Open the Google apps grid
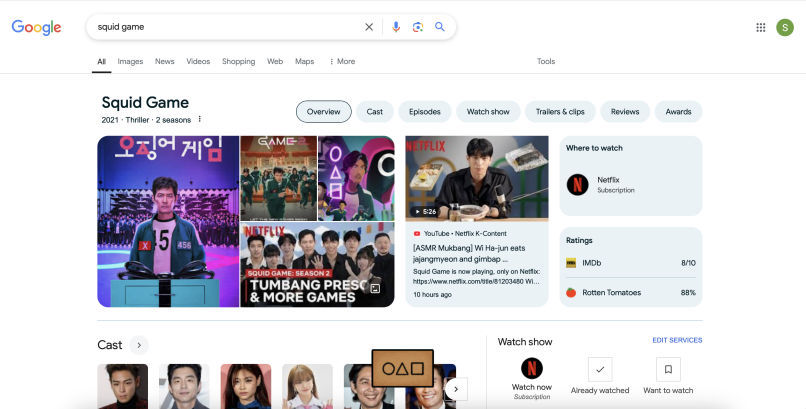 pyautogui.click(x=761, y=27)
